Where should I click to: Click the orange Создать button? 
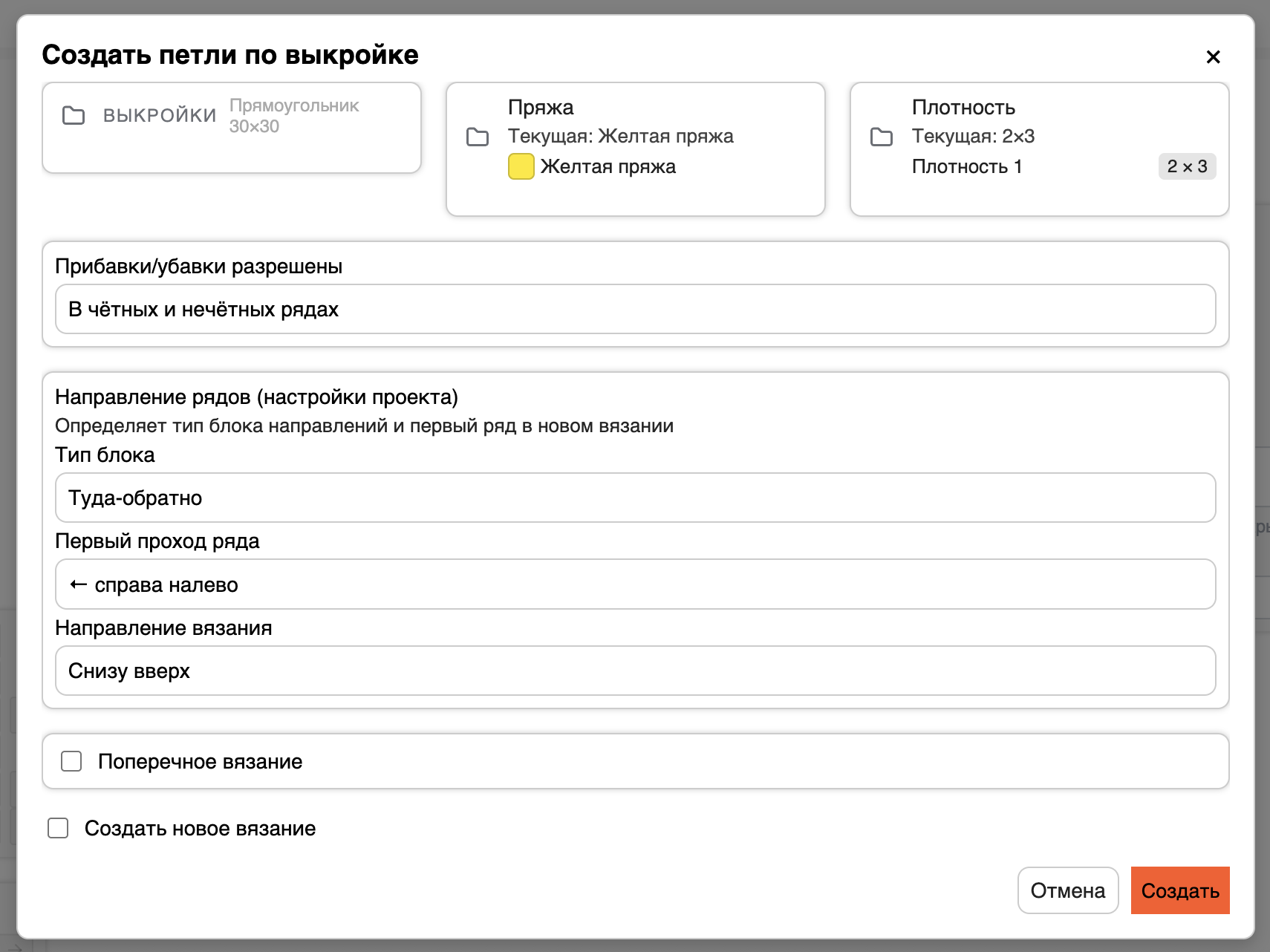coord(1179,890)
